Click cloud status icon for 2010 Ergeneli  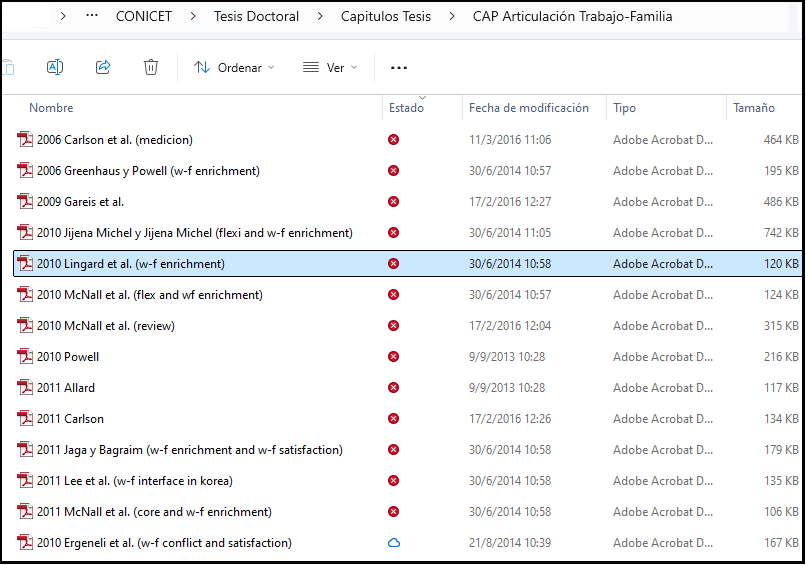click(393, 543)
